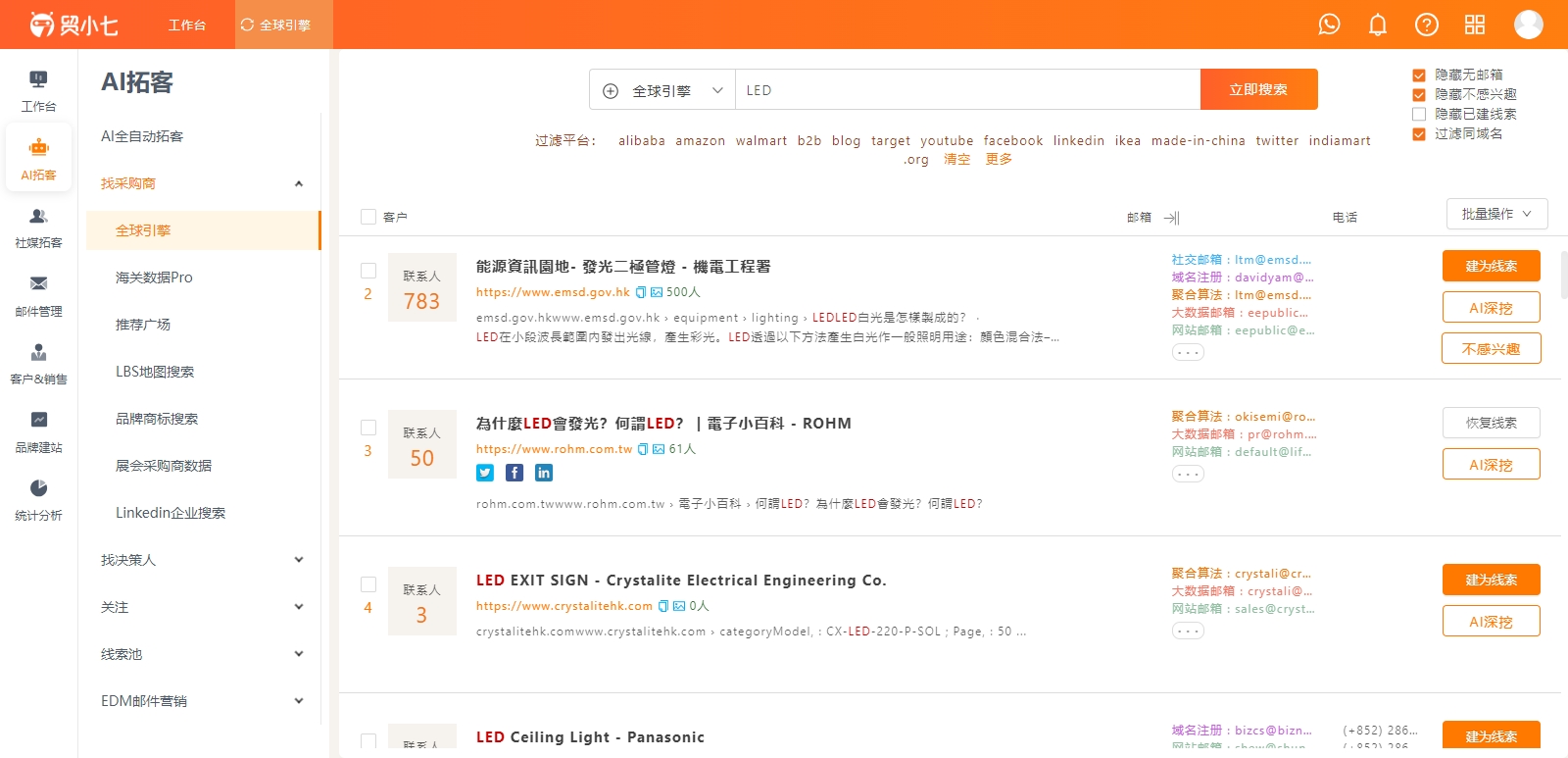Click 建为线索 for emsd row

(1491, 266)
